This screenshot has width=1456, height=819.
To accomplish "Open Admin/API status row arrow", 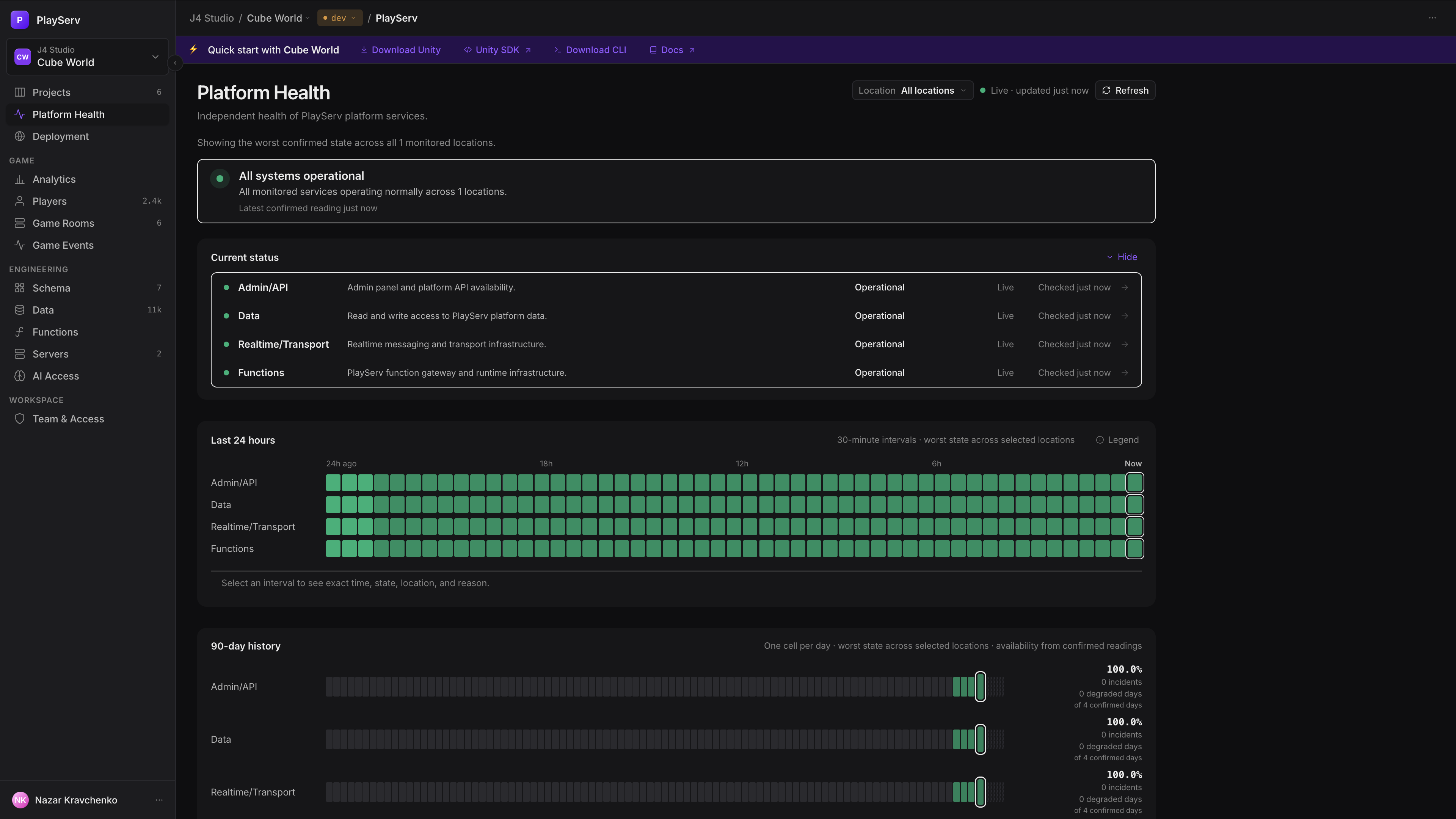I will click(1125, 288).
